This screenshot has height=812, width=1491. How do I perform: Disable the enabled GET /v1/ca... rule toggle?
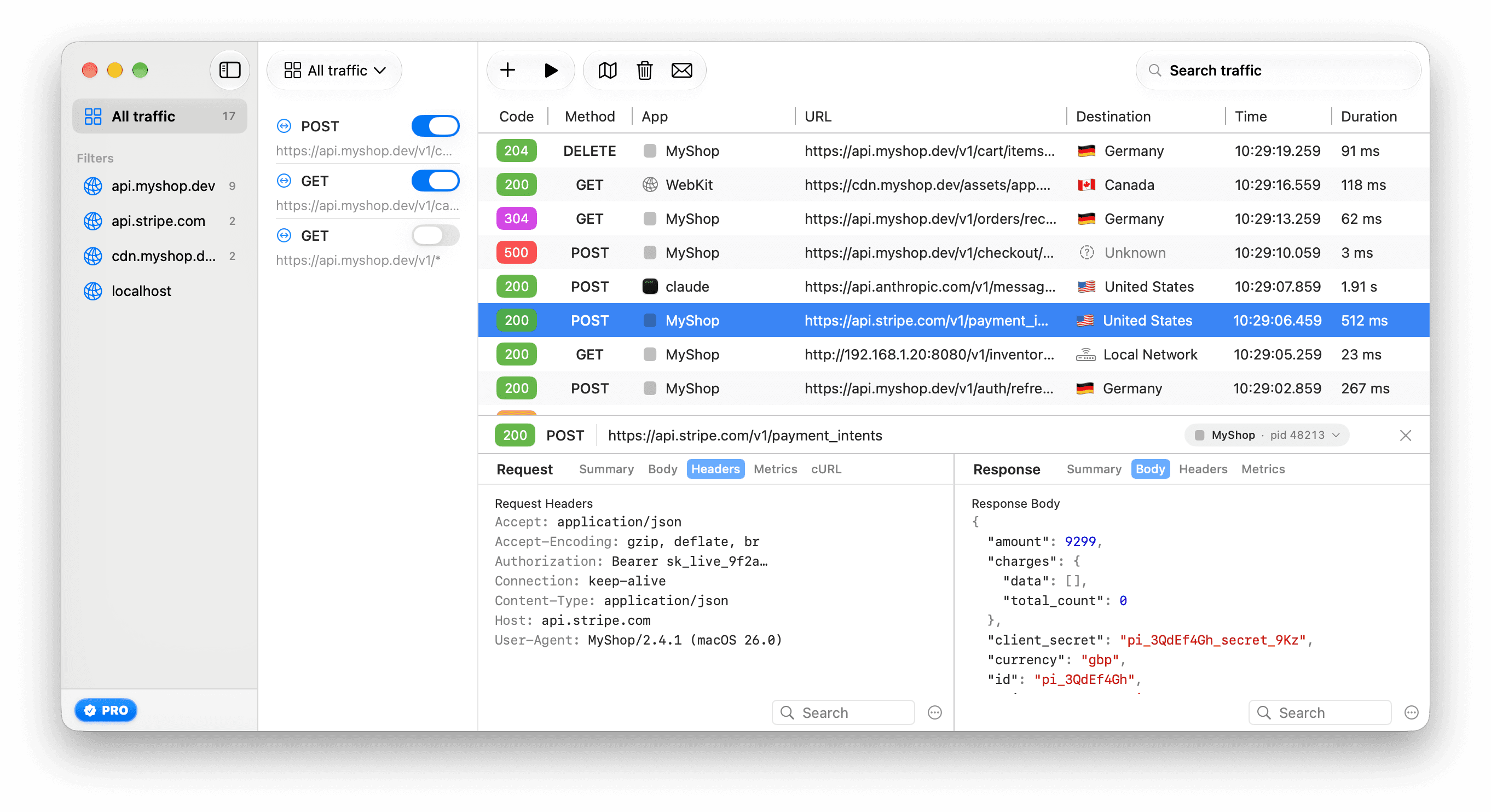435,181
